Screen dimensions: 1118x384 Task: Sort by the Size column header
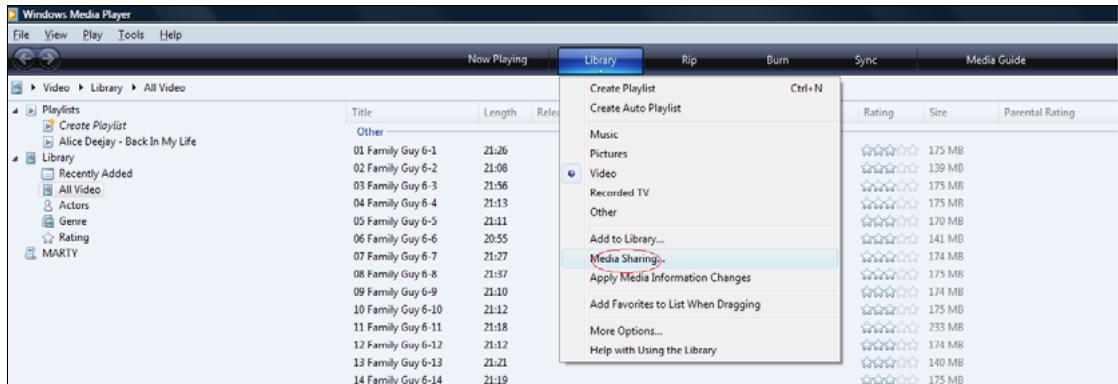point(962,113)
